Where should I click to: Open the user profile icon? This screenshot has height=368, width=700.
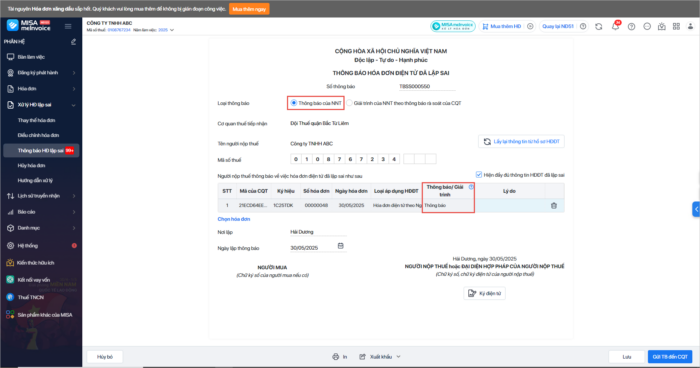click(690, 27)
